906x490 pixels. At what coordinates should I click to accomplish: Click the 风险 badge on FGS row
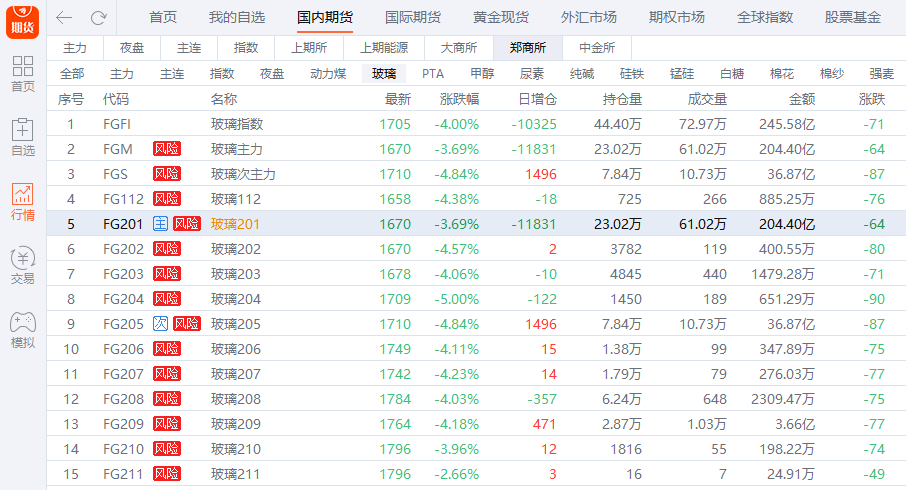pos(167,174)
